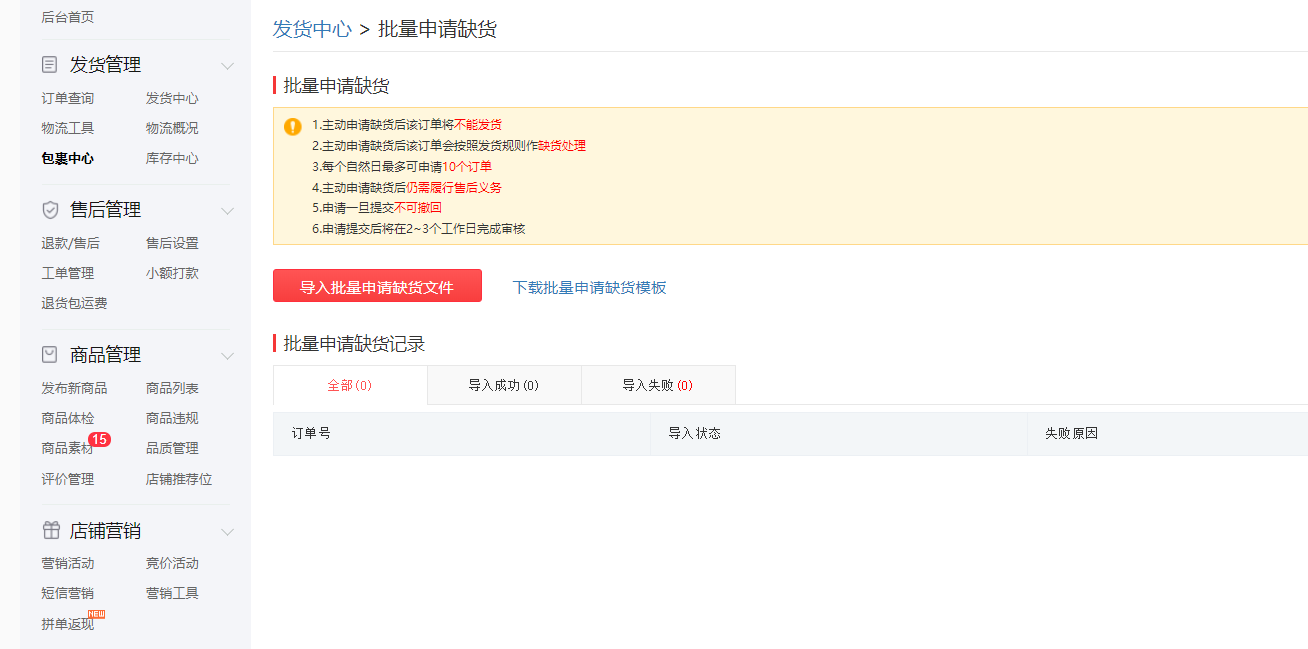Click the 售后管理 shield icon
This screenshot has width=1308, height=649.
(x=50, y=210)
